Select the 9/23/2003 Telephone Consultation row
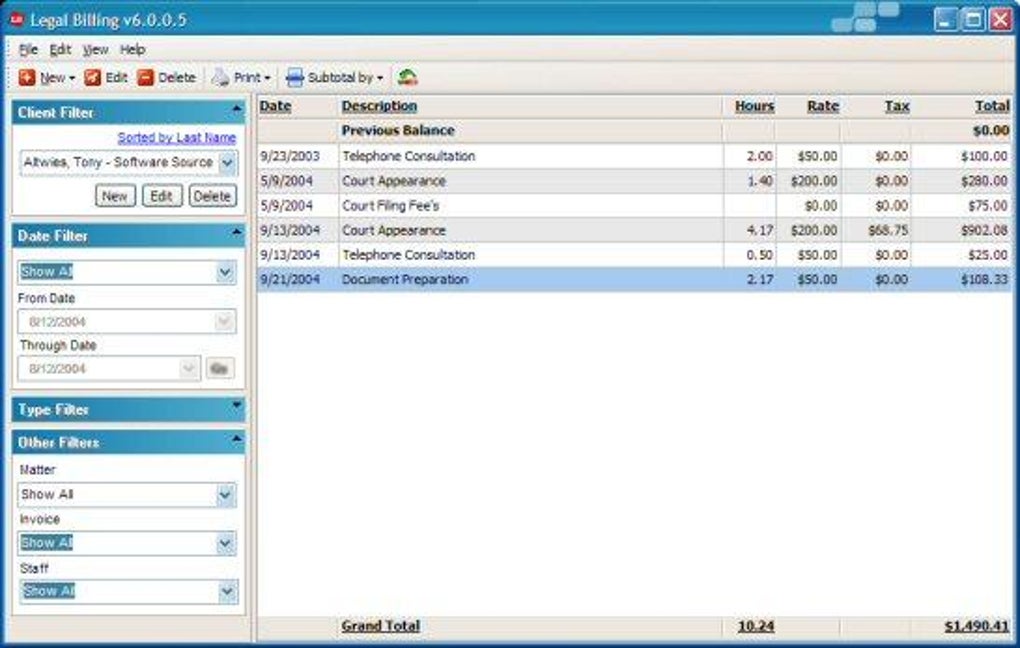The height and width of the screenshot is (648, 1020). coord(634,156)
